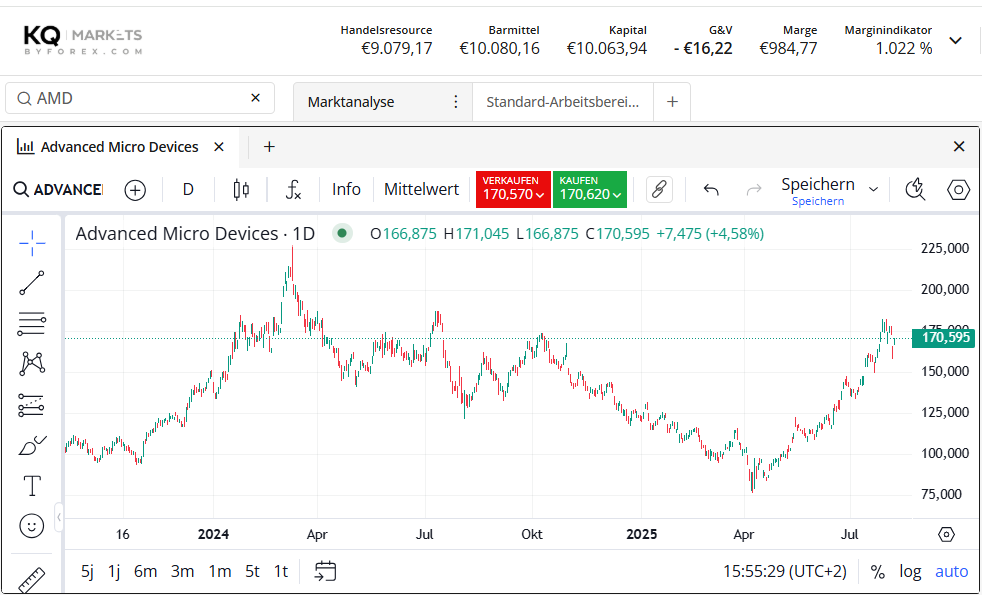The image size is (982, 595).
Task: Close the Advanced Micro Devices chart tab
Action: coord(219,147)
